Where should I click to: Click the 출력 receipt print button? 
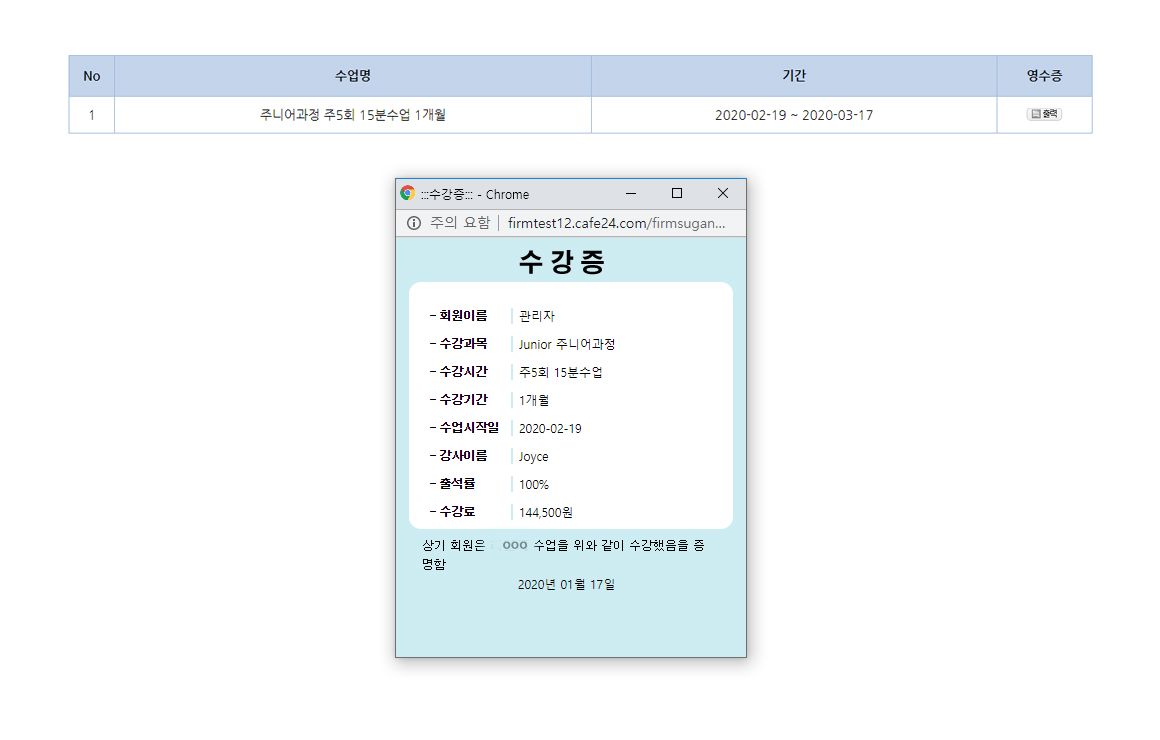pyautogui.click(x=1044, y=114)
